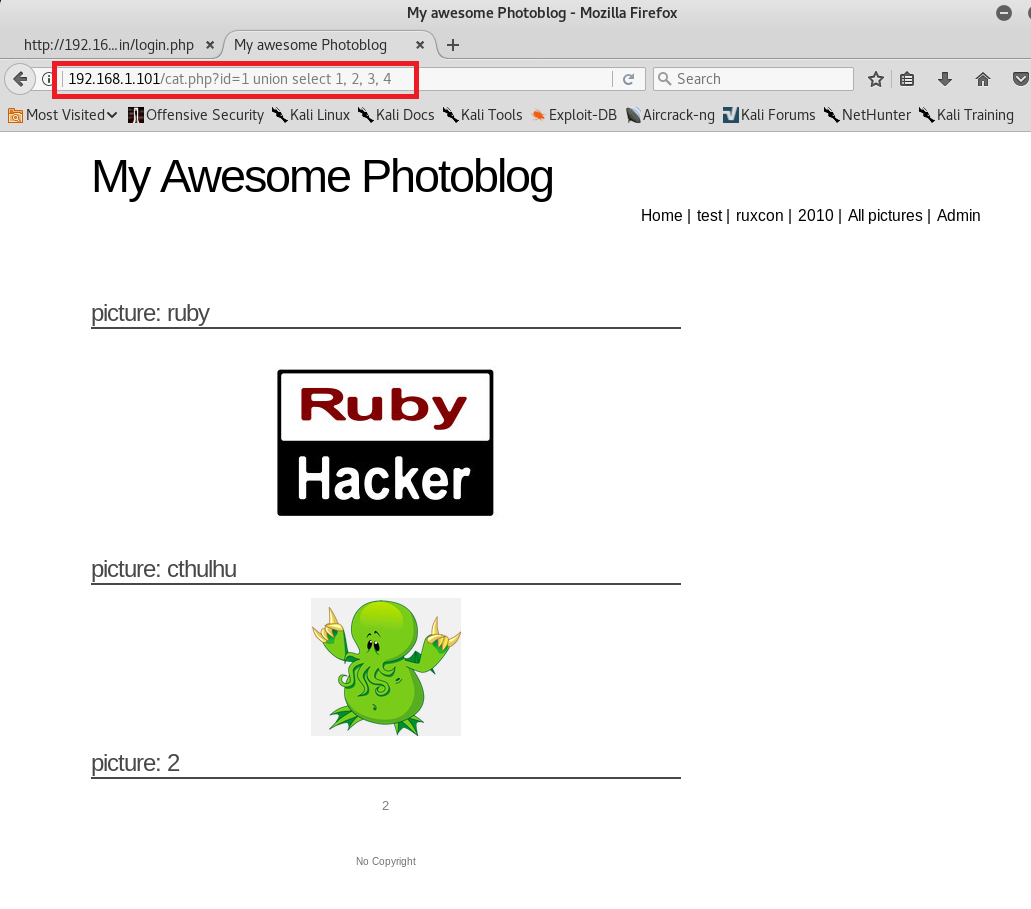
Task: View the All pictures page
Action: pos(885,216)
